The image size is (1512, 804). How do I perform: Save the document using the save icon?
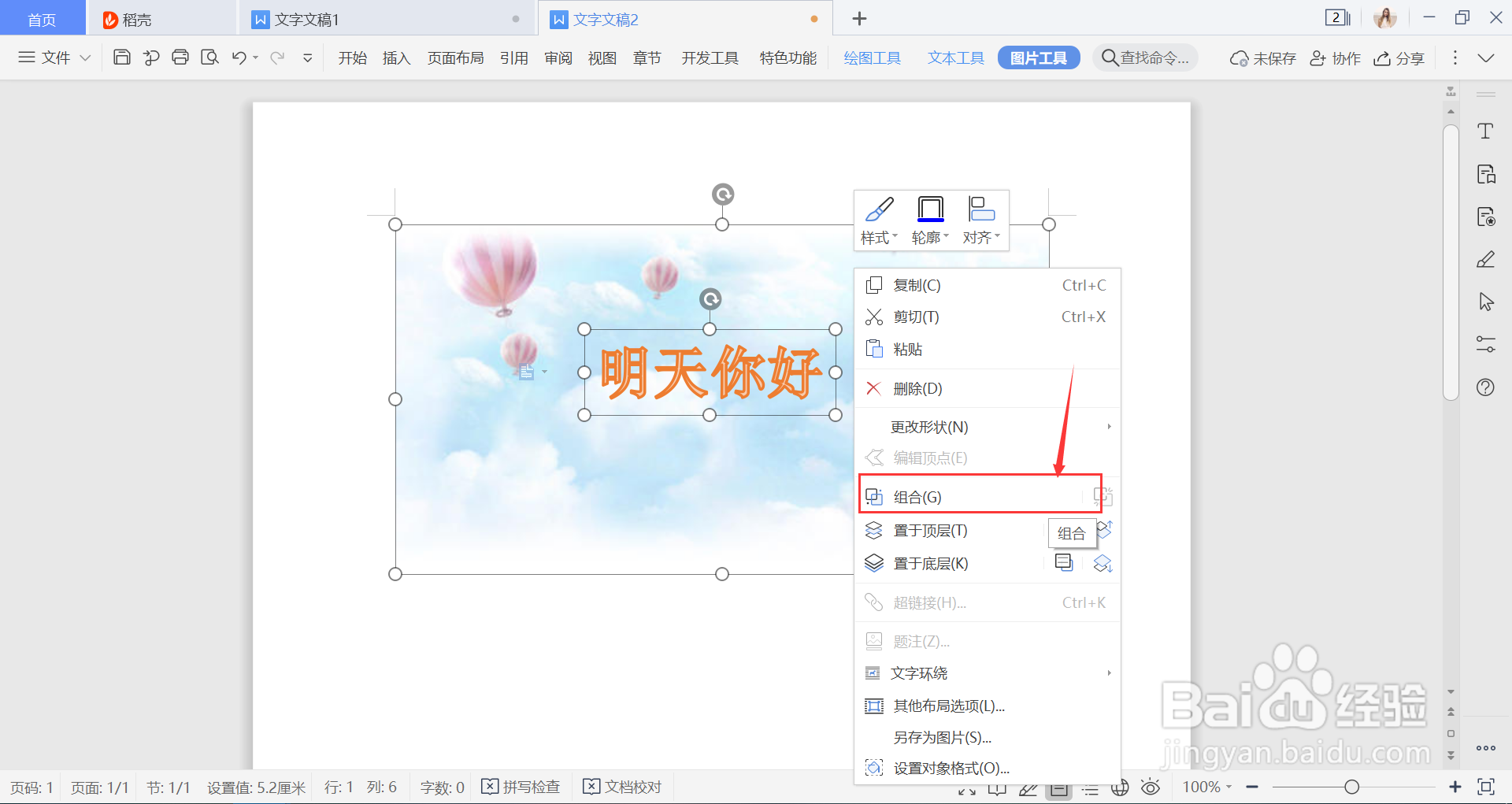click(121, 57)
